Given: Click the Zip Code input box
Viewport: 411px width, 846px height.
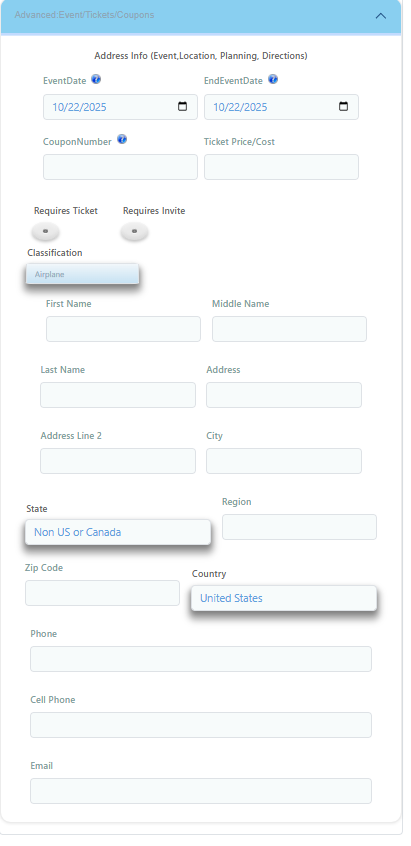Looking at the screenshot, I should [x=102, y=593].
